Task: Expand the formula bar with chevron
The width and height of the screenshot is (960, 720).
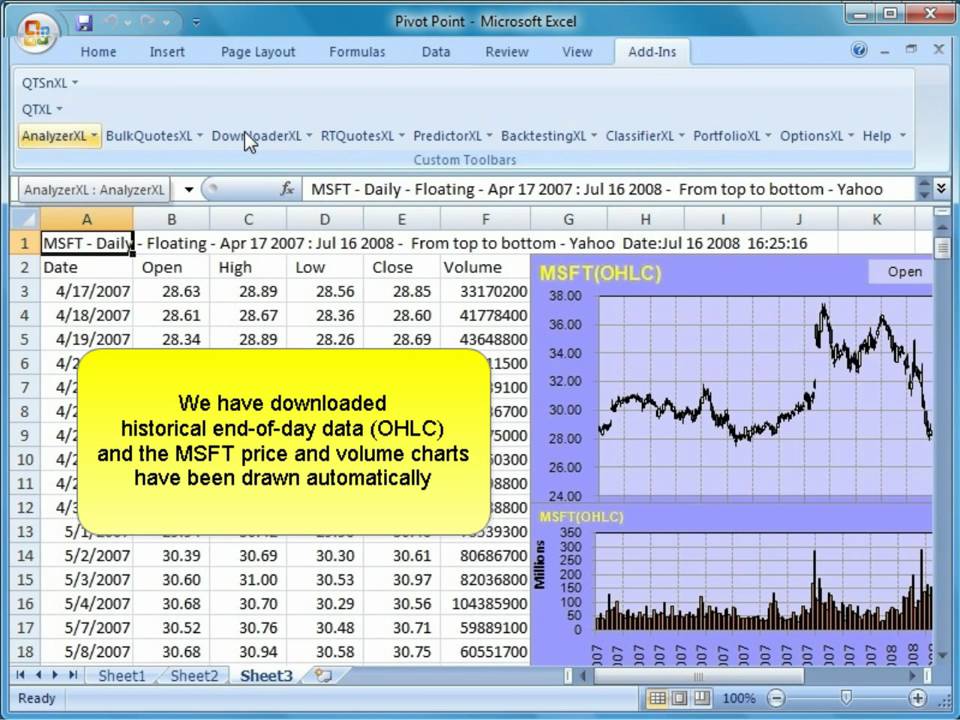Action: point(941,189)
